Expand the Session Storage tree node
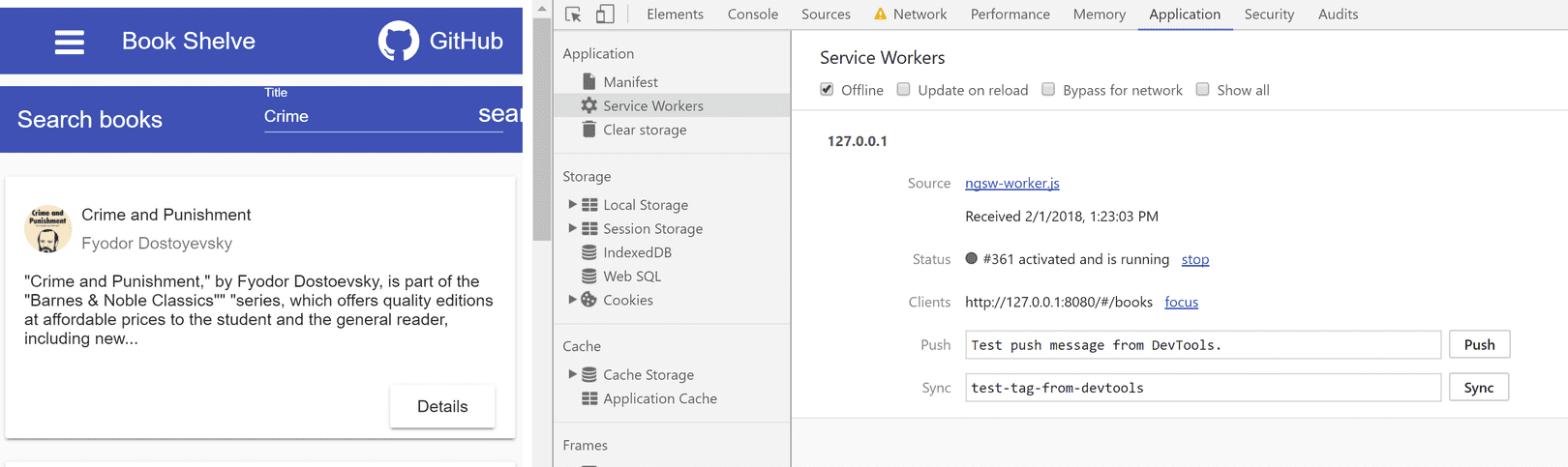 coord(572,228)
